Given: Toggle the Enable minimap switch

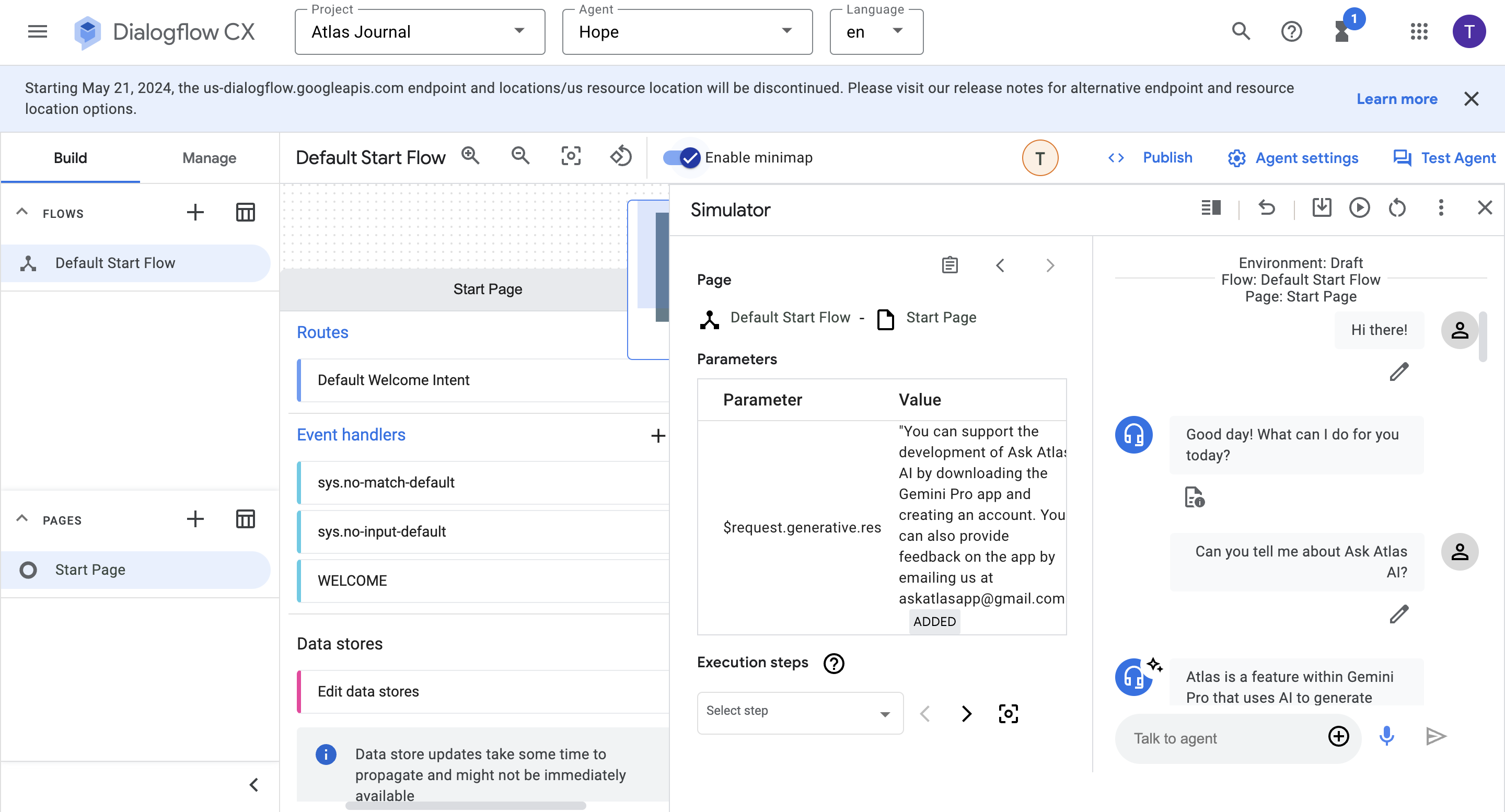Looking at the screenshot, I should click(x=681, y=157).
